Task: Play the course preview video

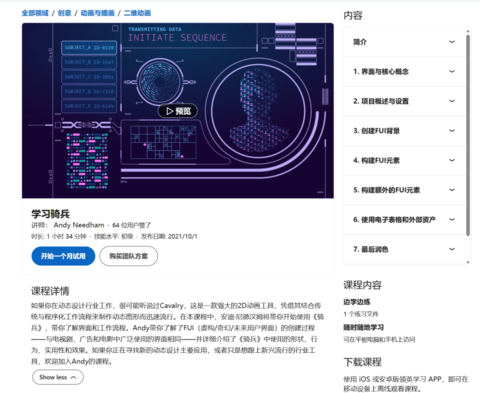Action: point(177,111)
